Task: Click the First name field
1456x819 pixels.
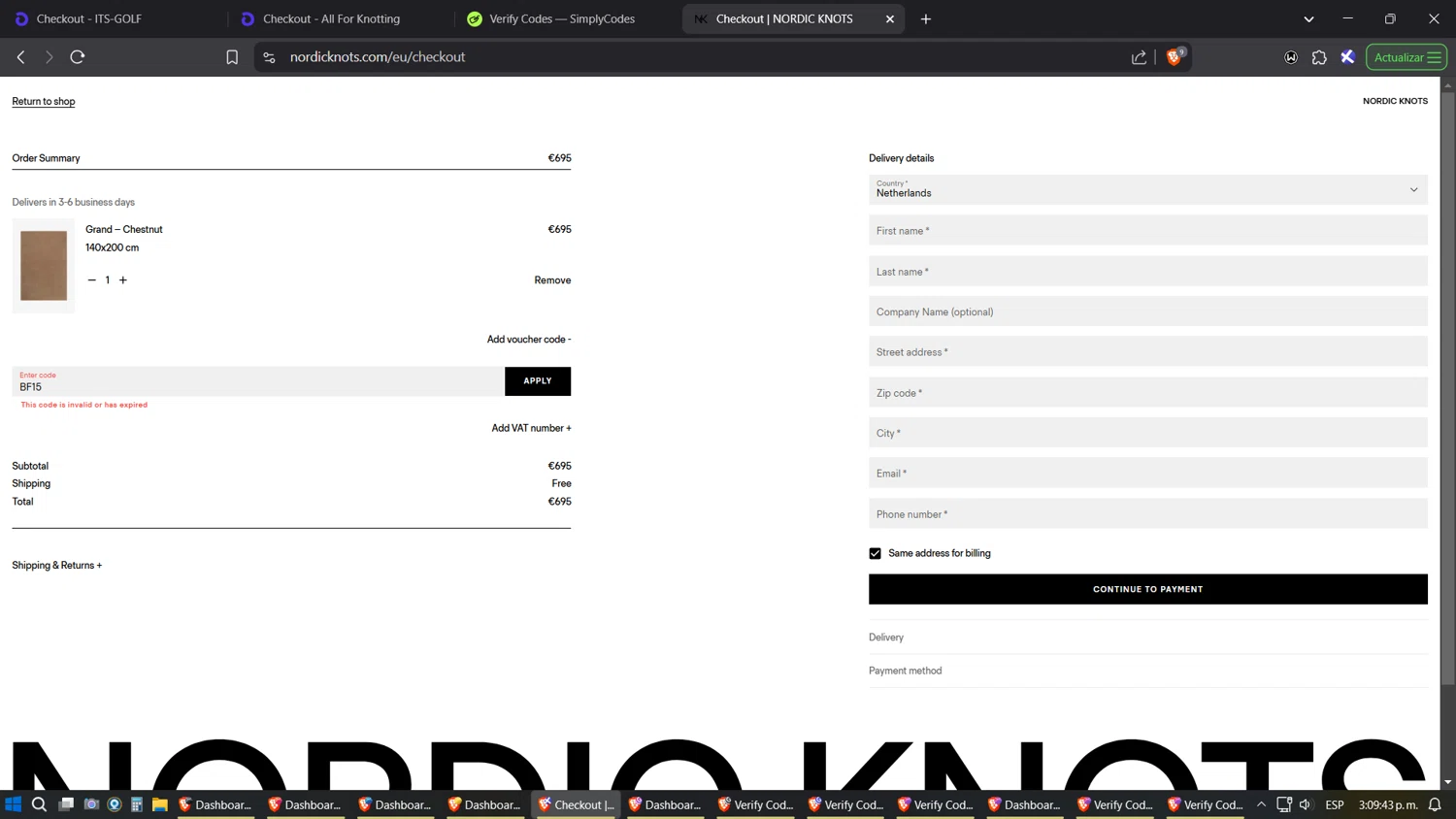Action: [1148, 231]
